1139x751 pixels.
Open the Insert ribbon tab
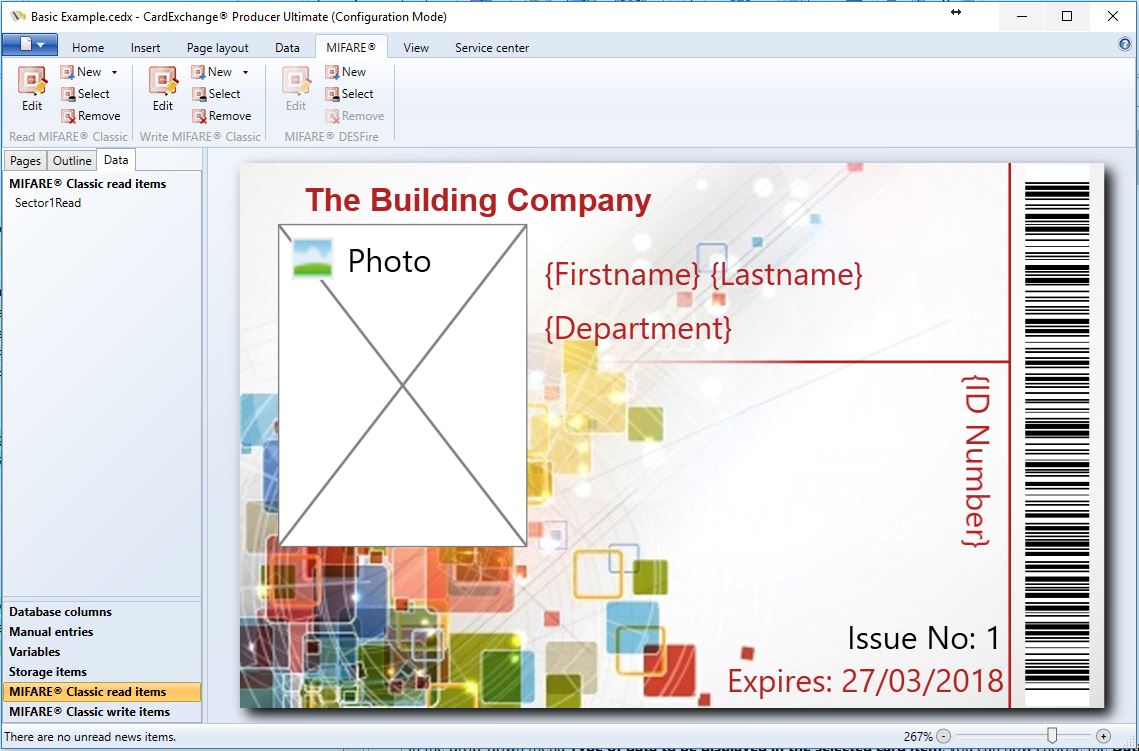point(145,48)
